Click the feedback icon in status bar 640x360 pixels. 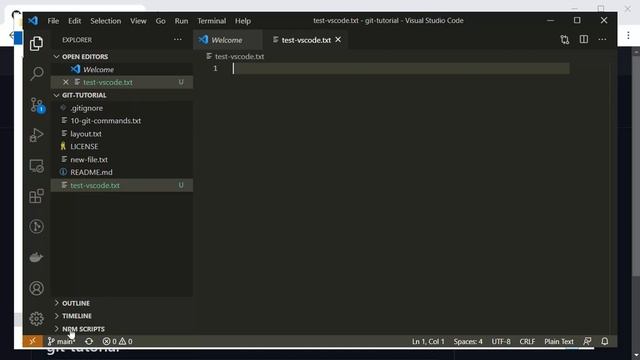(x=587, y=341)
